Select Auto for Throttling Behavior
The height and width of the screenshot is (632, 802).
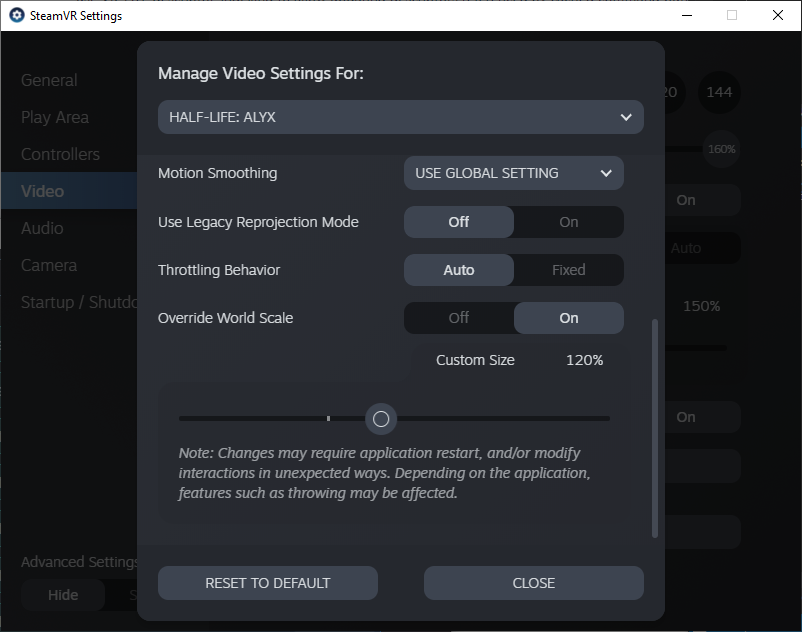point(459,270)
